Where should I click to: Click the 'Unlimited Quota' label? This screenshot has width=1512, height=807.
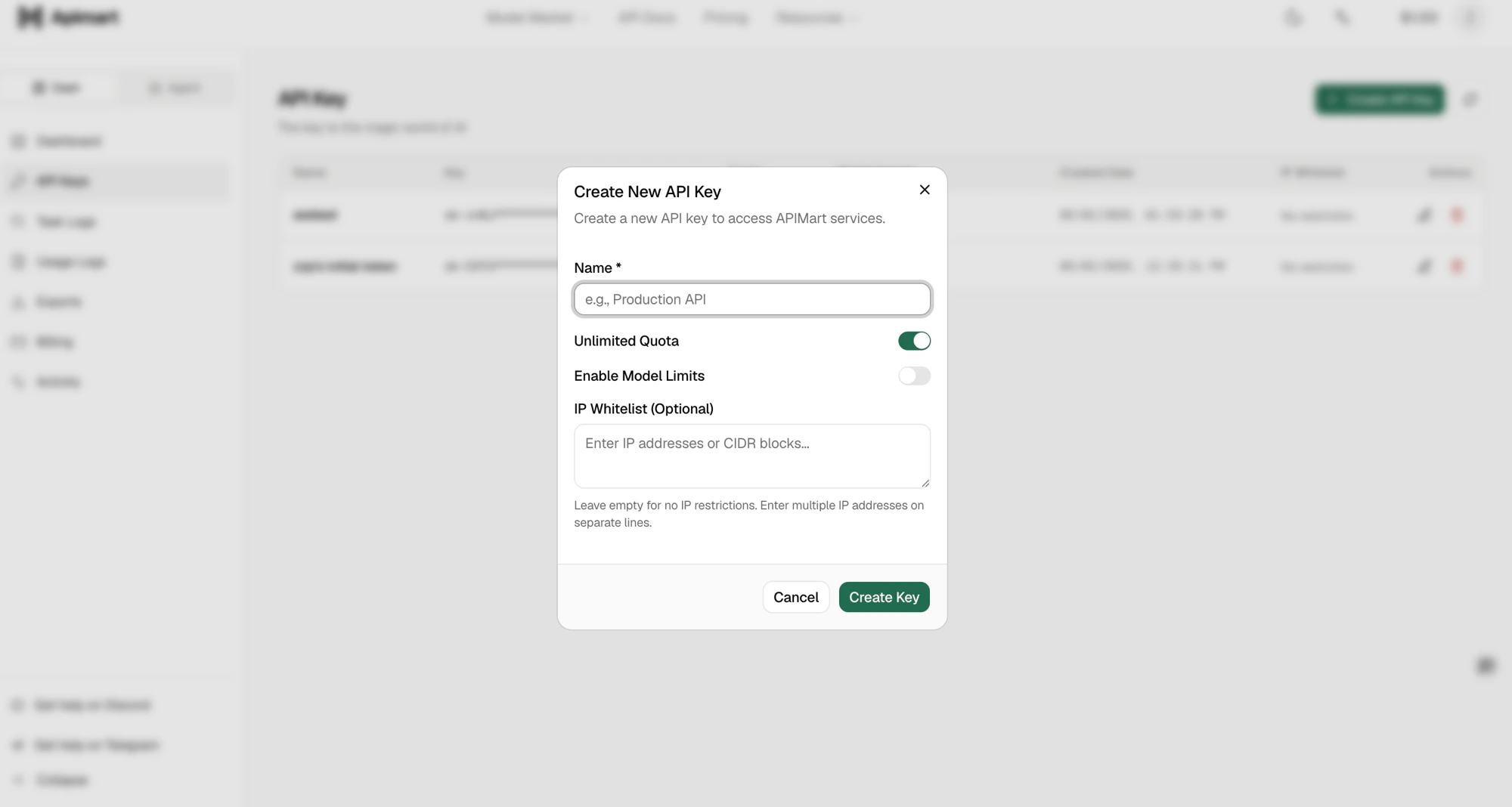pyautogui.click(x=626, y=341)
